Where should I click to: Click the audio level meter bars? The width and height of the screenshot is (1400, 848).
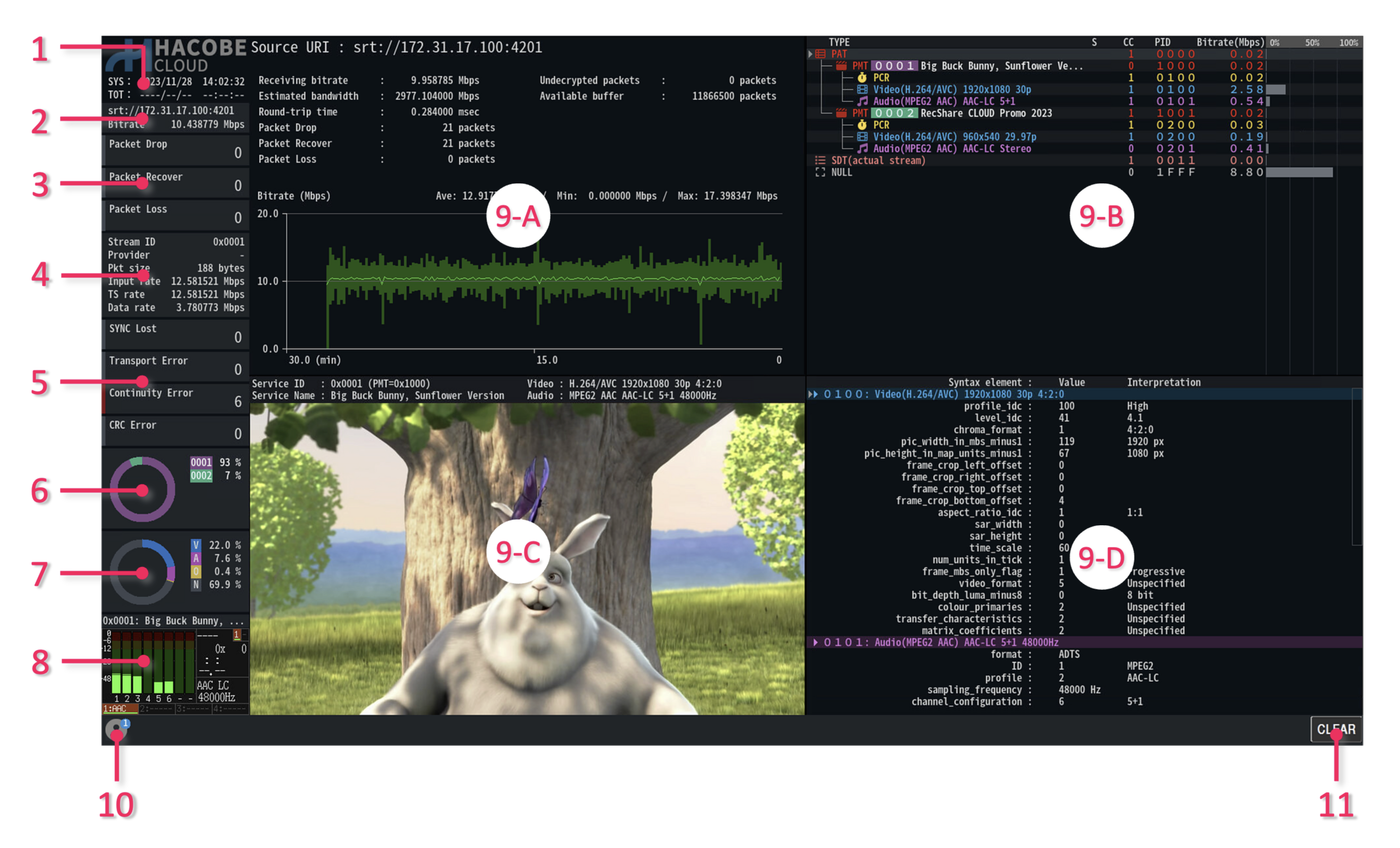[153, 662]
